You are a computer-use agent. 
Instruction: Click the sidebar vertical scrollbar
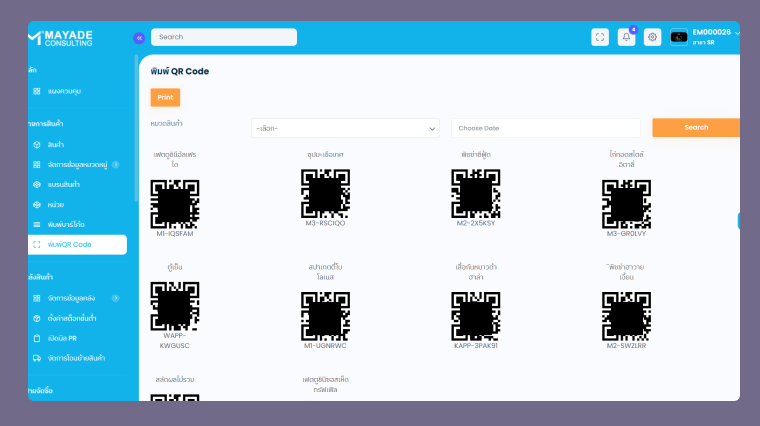coord(136,128)
